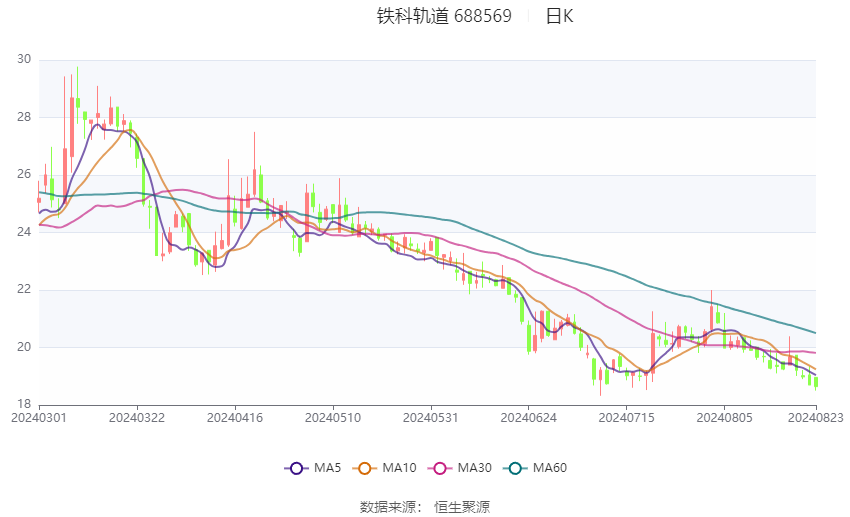Toggle the MA60 legend series

[x=535, y=468]
